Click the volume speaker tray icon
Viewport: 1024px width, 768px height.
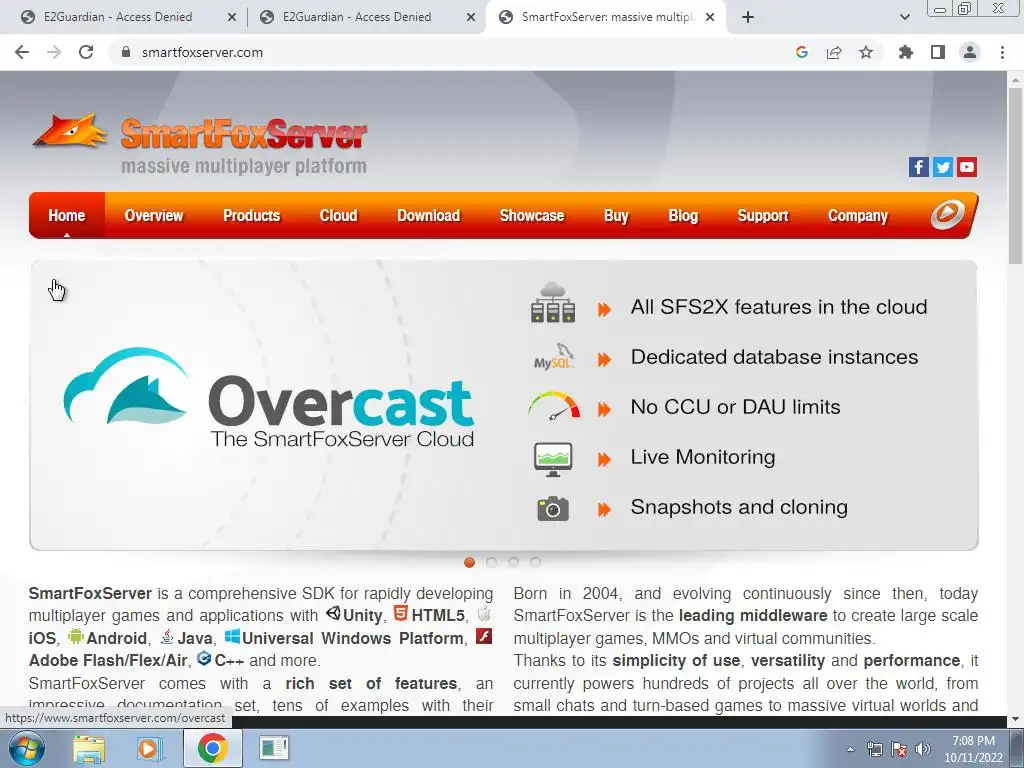point(923,749)
